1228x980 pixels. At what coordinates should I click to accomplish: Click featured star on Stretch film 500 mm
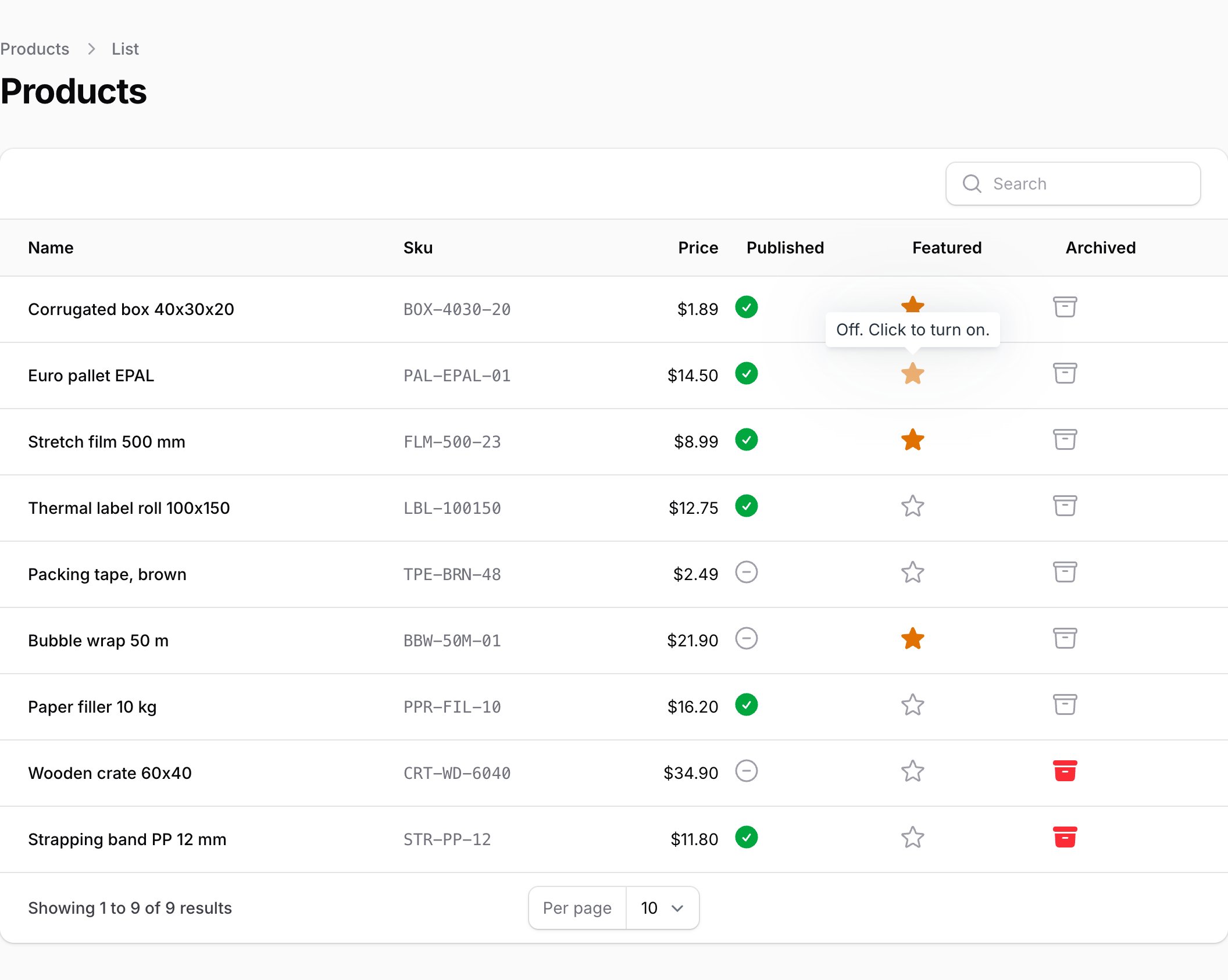coord(912,440)
